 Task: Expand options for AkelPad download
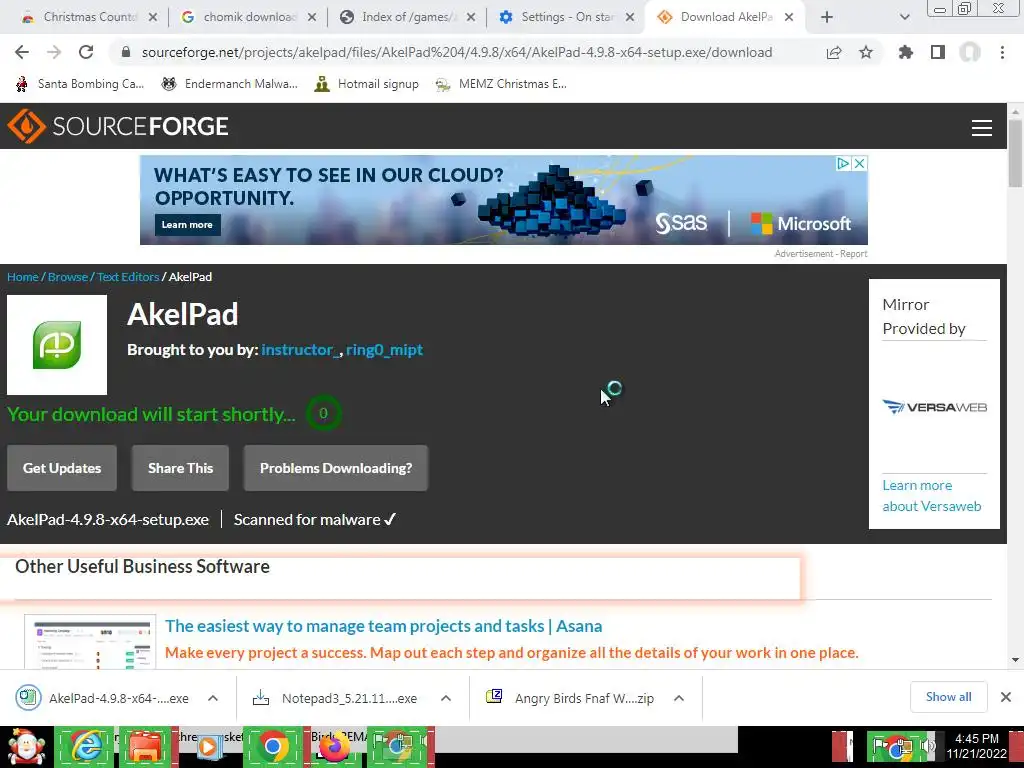coord(213,698)
